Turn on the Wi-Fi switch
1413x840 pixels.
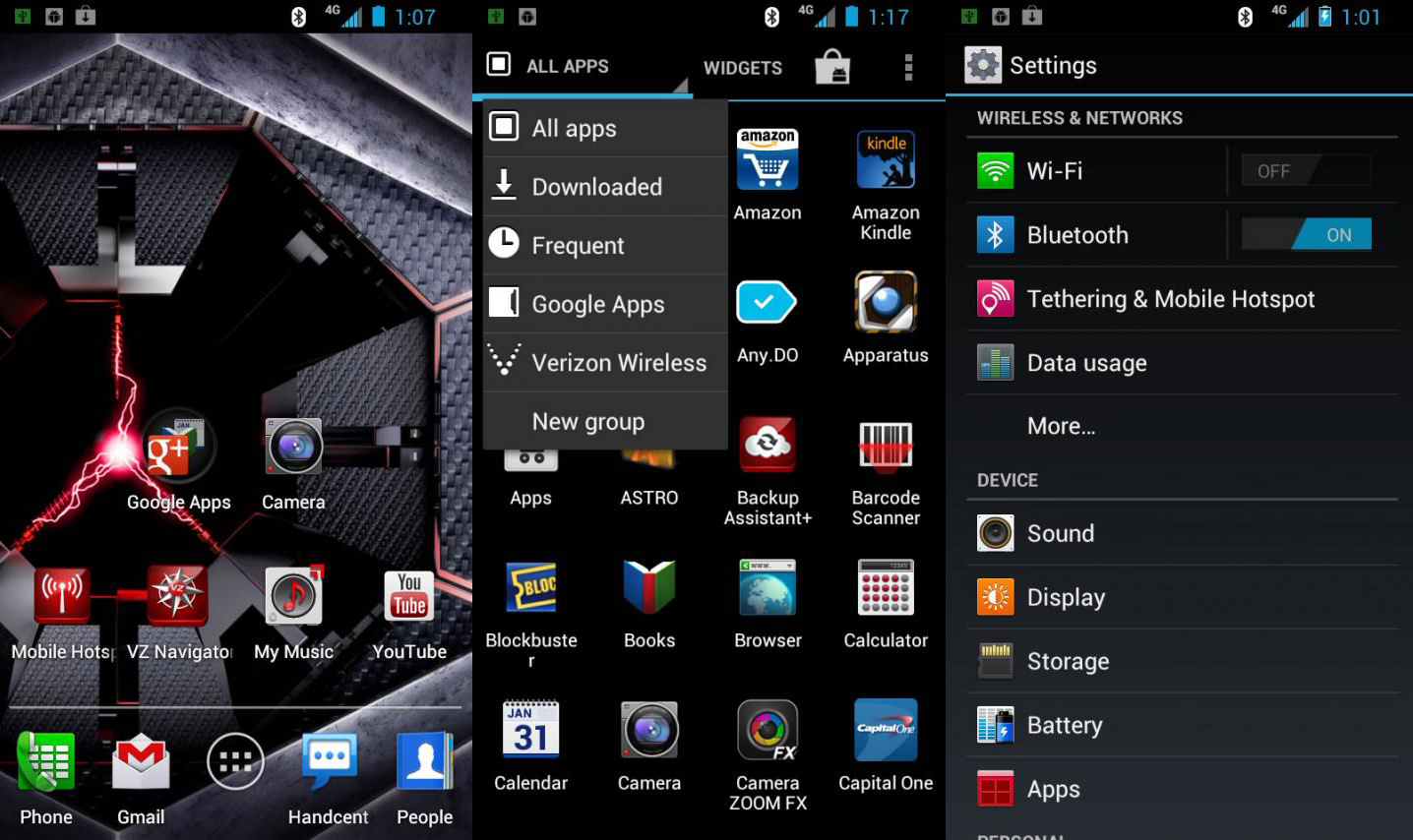point(1305,171)
